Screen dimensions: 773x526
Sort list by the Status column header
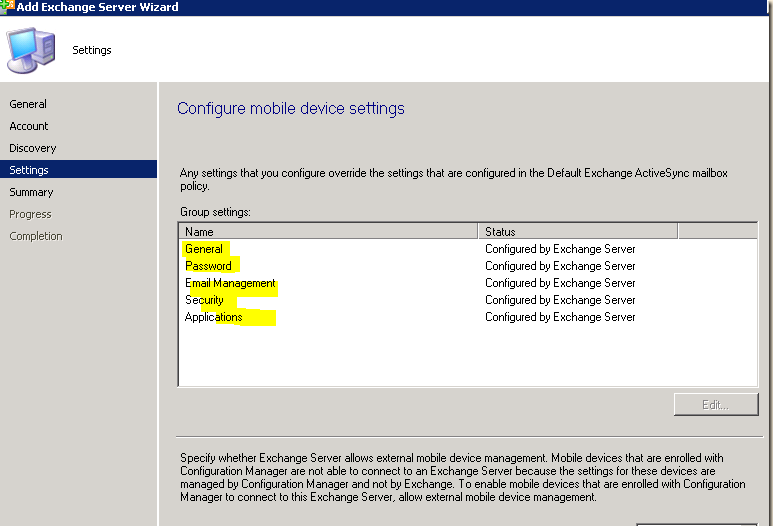[578, 231]
